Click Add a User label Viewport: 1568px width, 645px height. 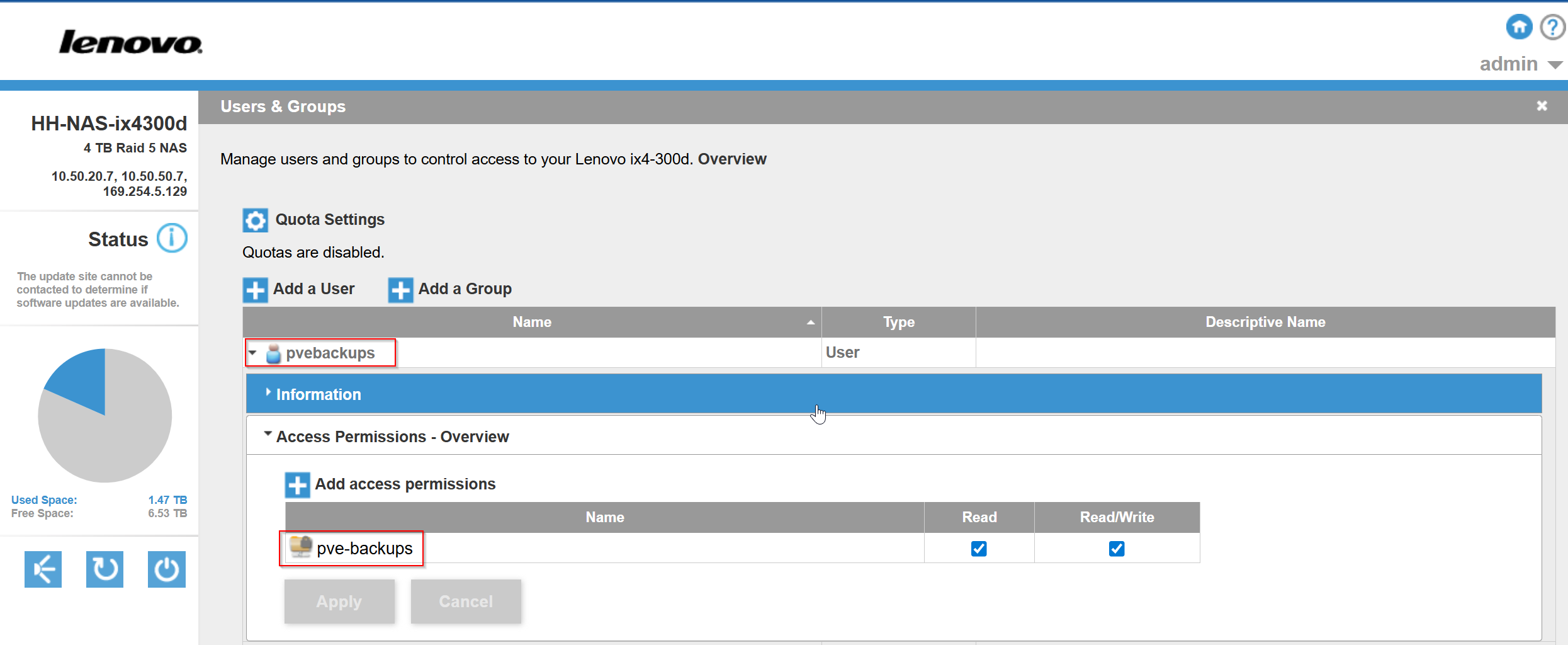point(313,288)
